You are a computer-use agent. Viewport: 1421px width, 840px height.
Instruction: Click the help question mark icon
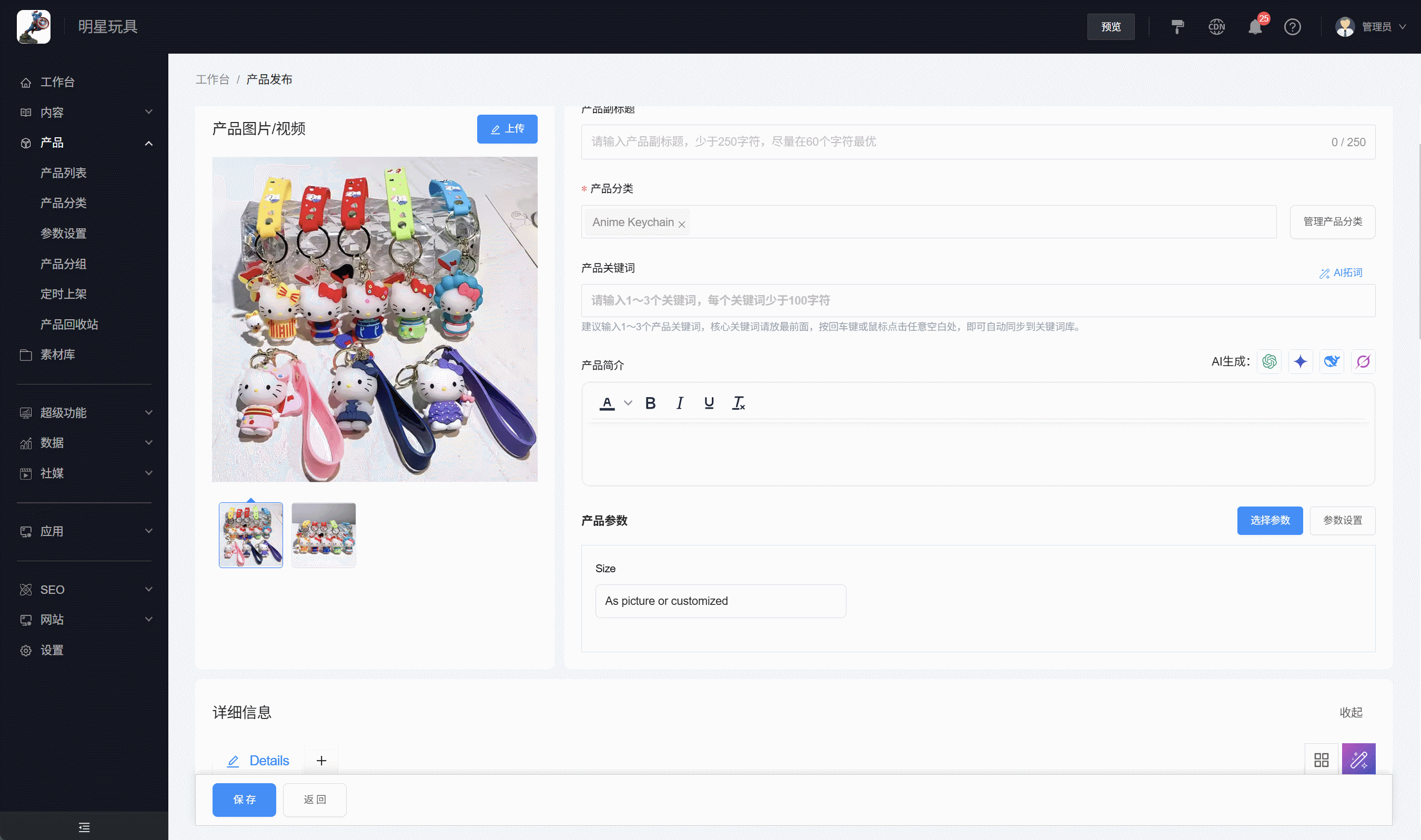pos(1293,27)
